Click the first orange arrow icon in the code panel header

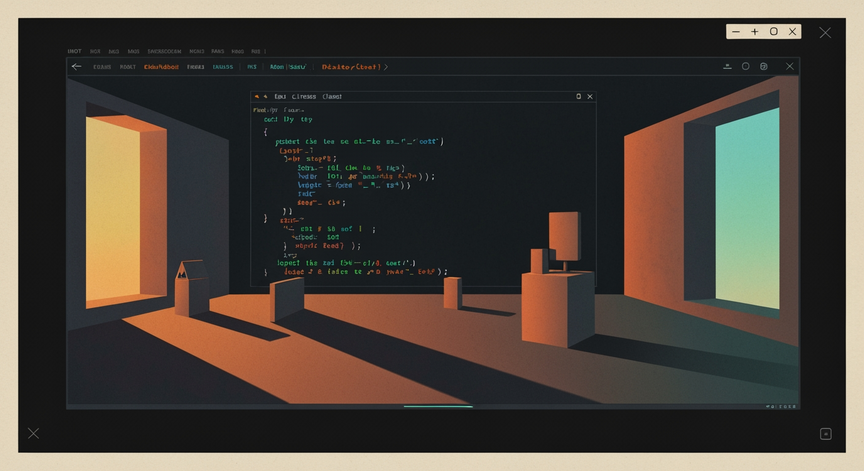[x=257, y=96]
